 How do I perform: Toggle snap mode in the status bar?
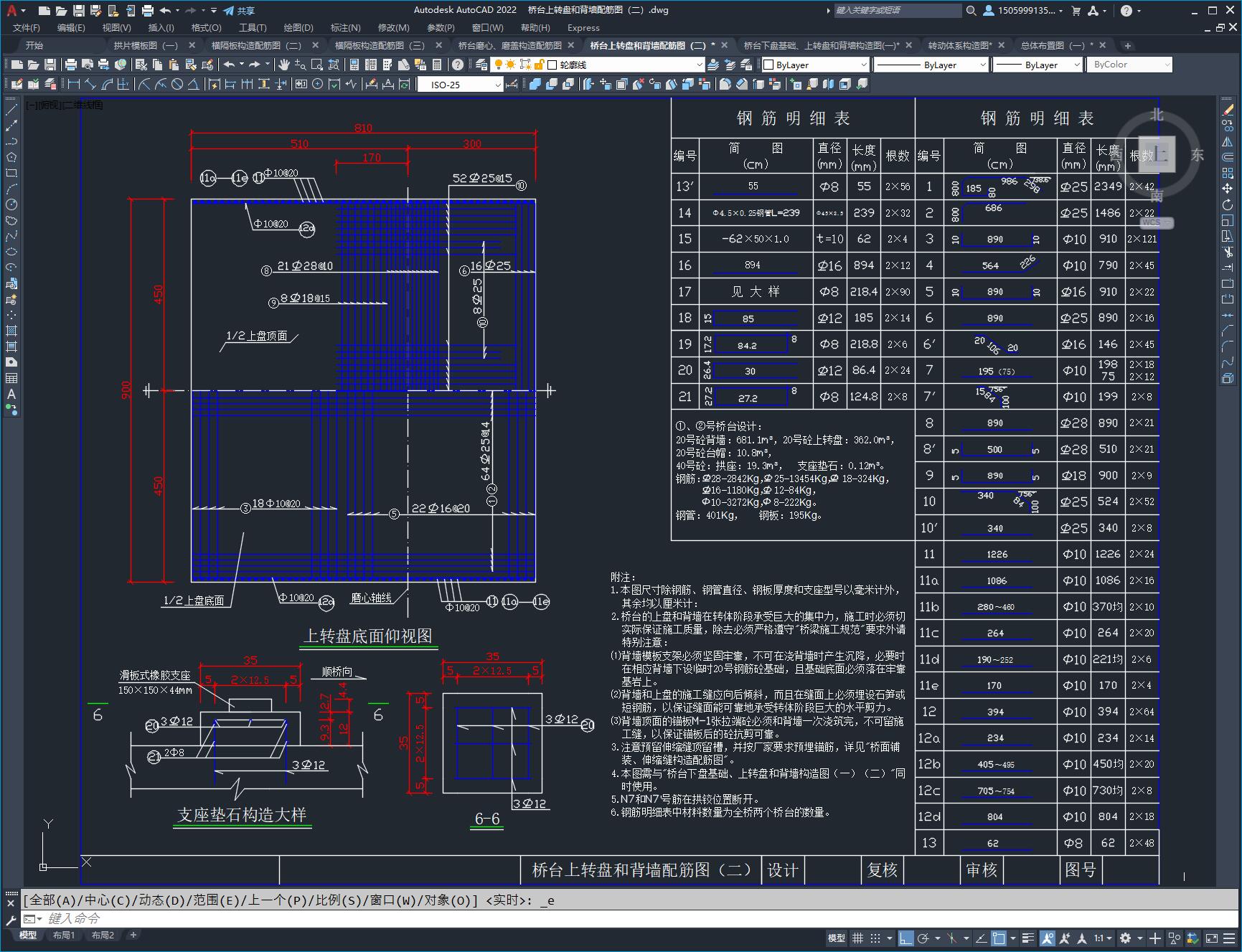875,938
